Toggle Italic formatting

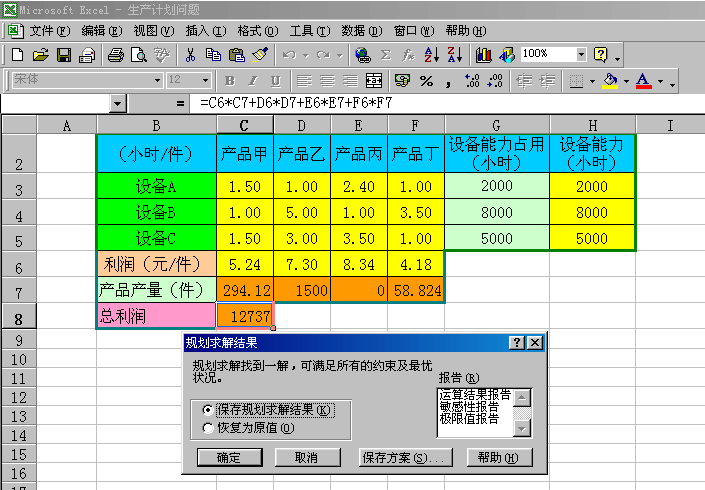coord(253,81)
